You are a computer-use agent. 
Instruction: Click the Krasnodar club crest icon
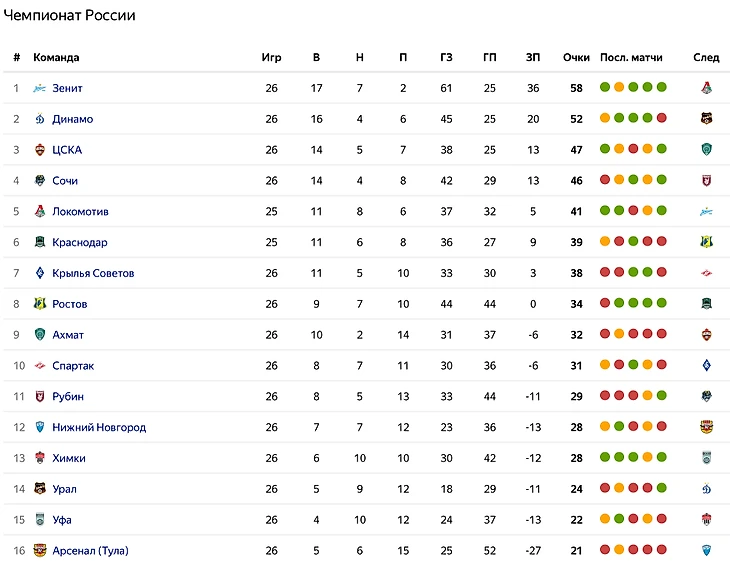pyautogui.click(x=40, y=243)
